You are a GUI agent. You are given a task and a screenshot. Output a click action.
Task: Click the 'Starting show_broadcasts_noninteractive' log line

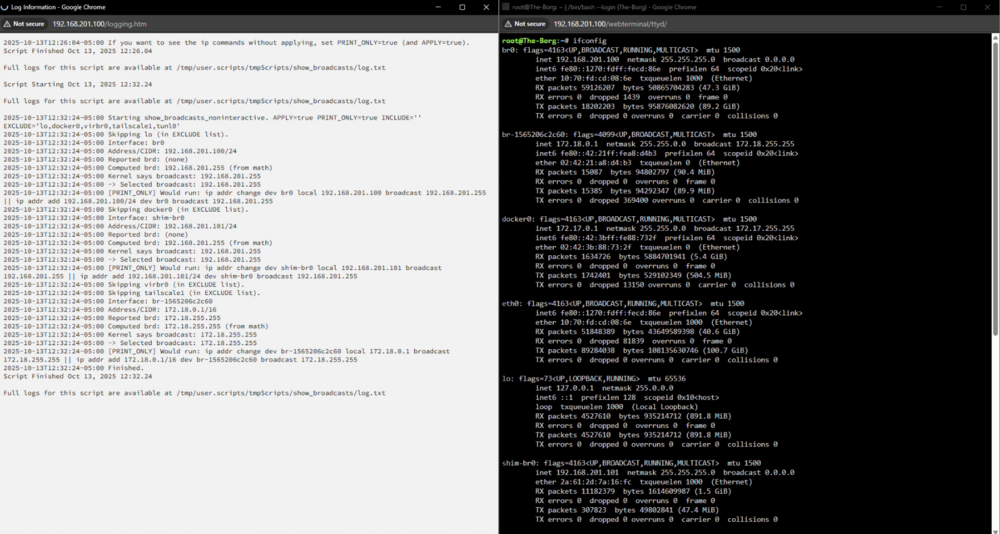pyautogui.click(x=212, y=122)
